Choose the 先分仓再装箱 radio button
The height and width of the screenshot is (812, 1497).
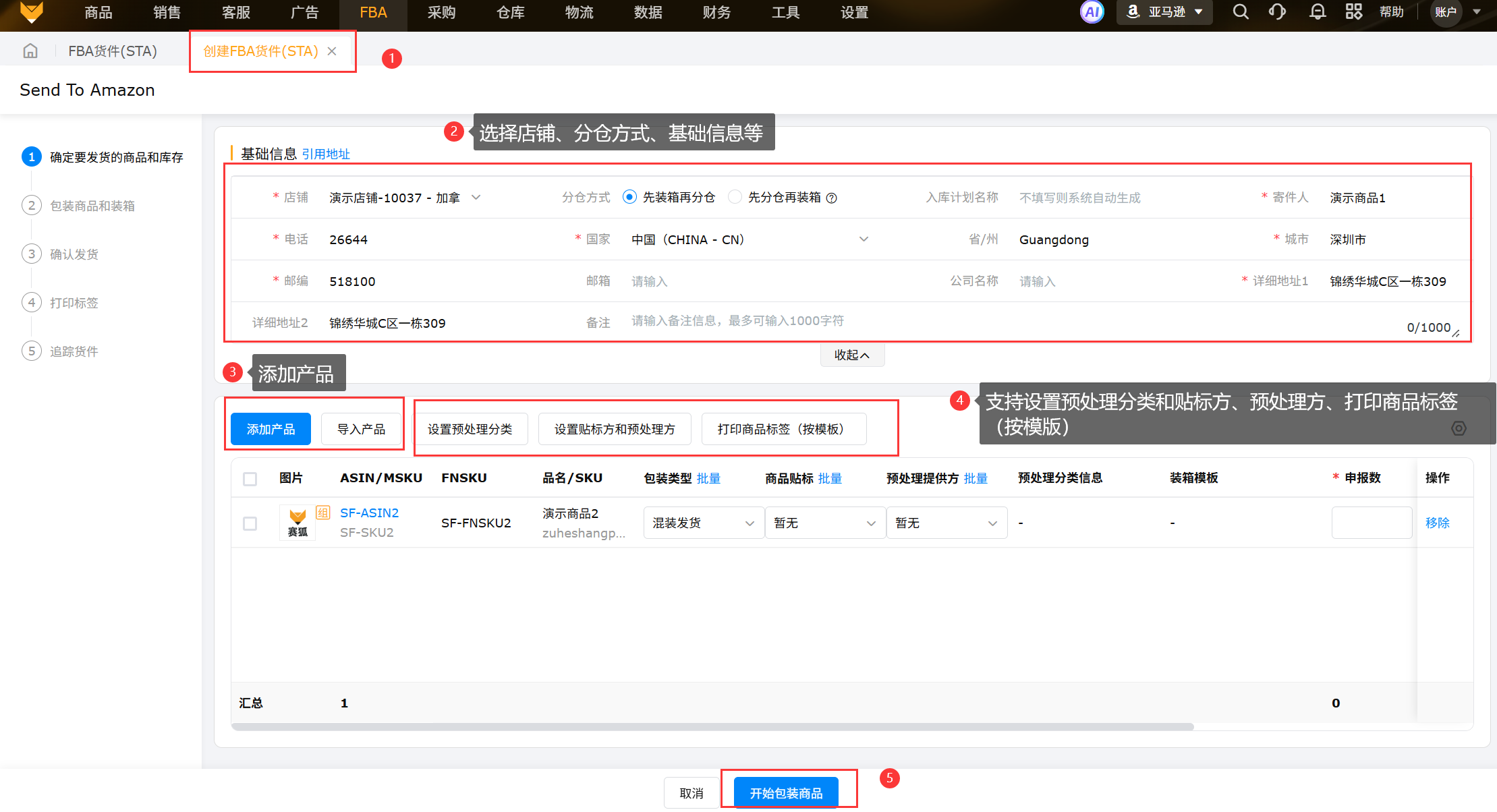coord(735,197)
